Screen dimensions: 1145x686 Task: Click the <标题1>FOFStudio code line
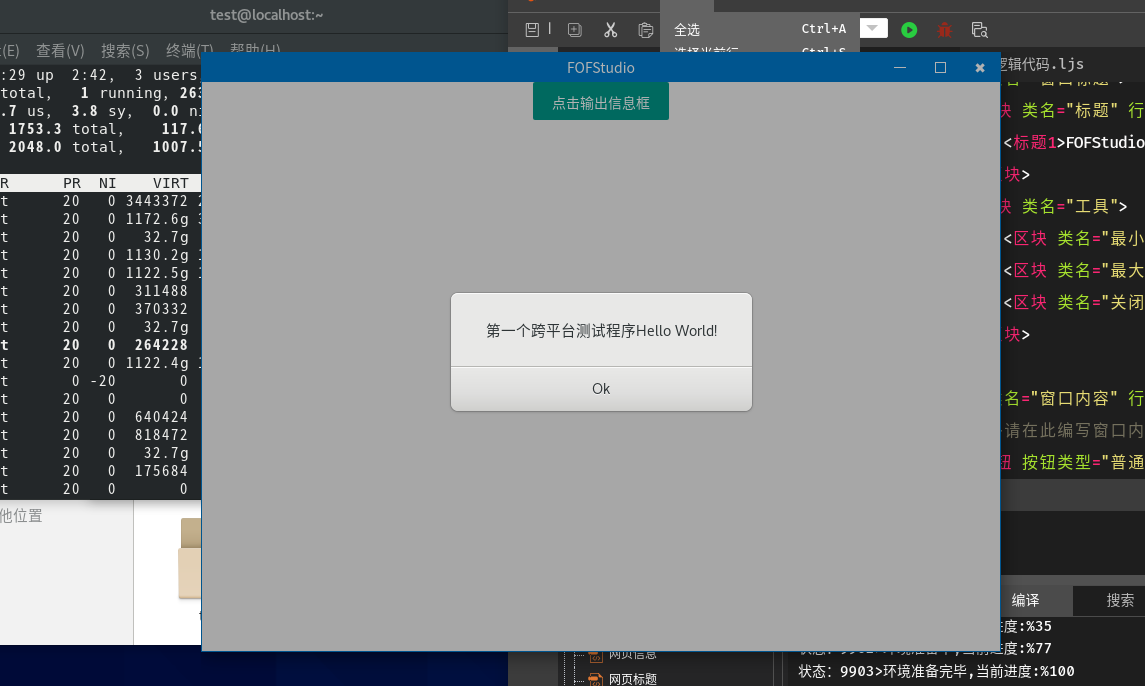1073,142
